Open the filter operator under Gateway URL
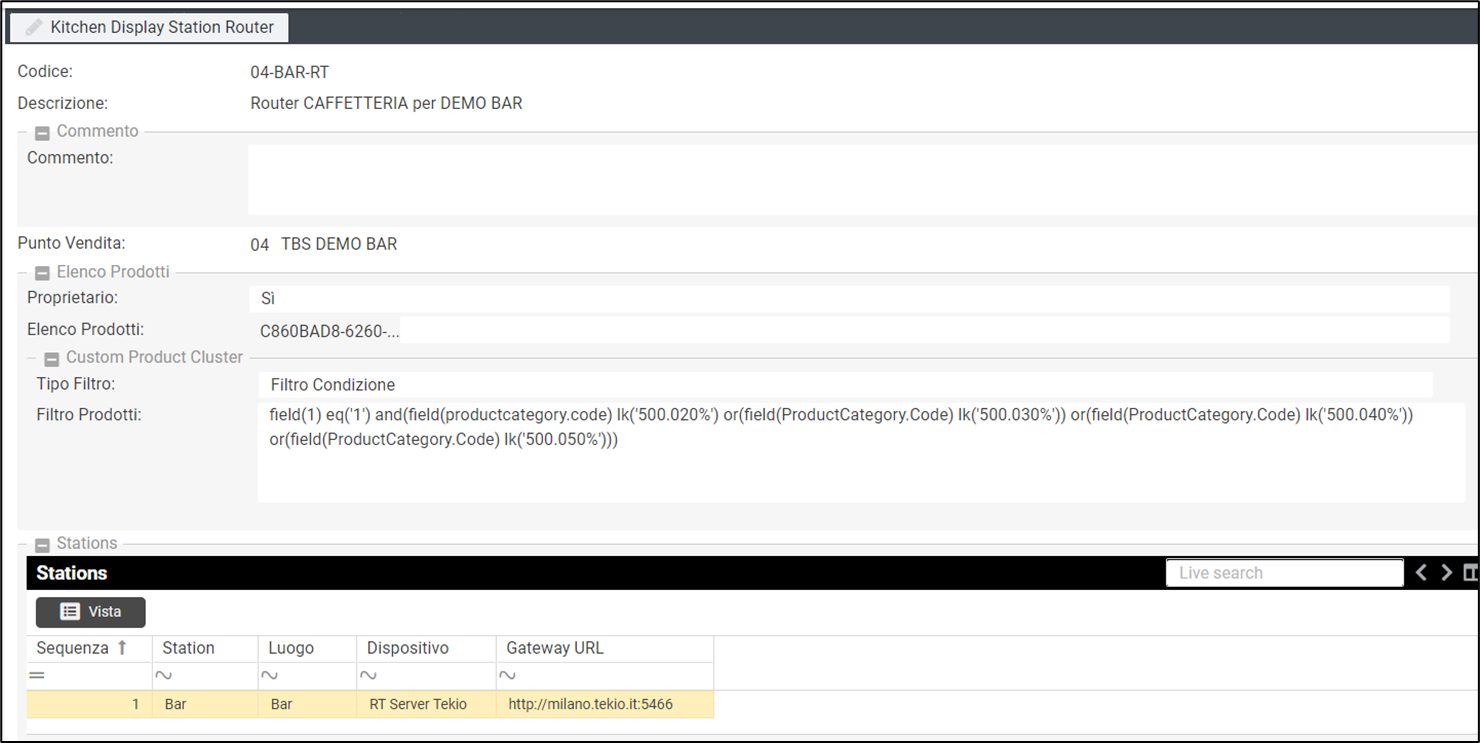 point(507,676)
